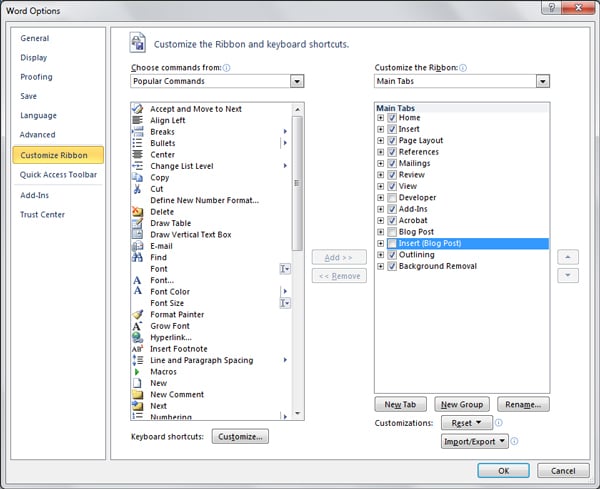This screenshot has width=600, height=489.
Task: Pick the Align Left command icon
Action: click(137, 120)
